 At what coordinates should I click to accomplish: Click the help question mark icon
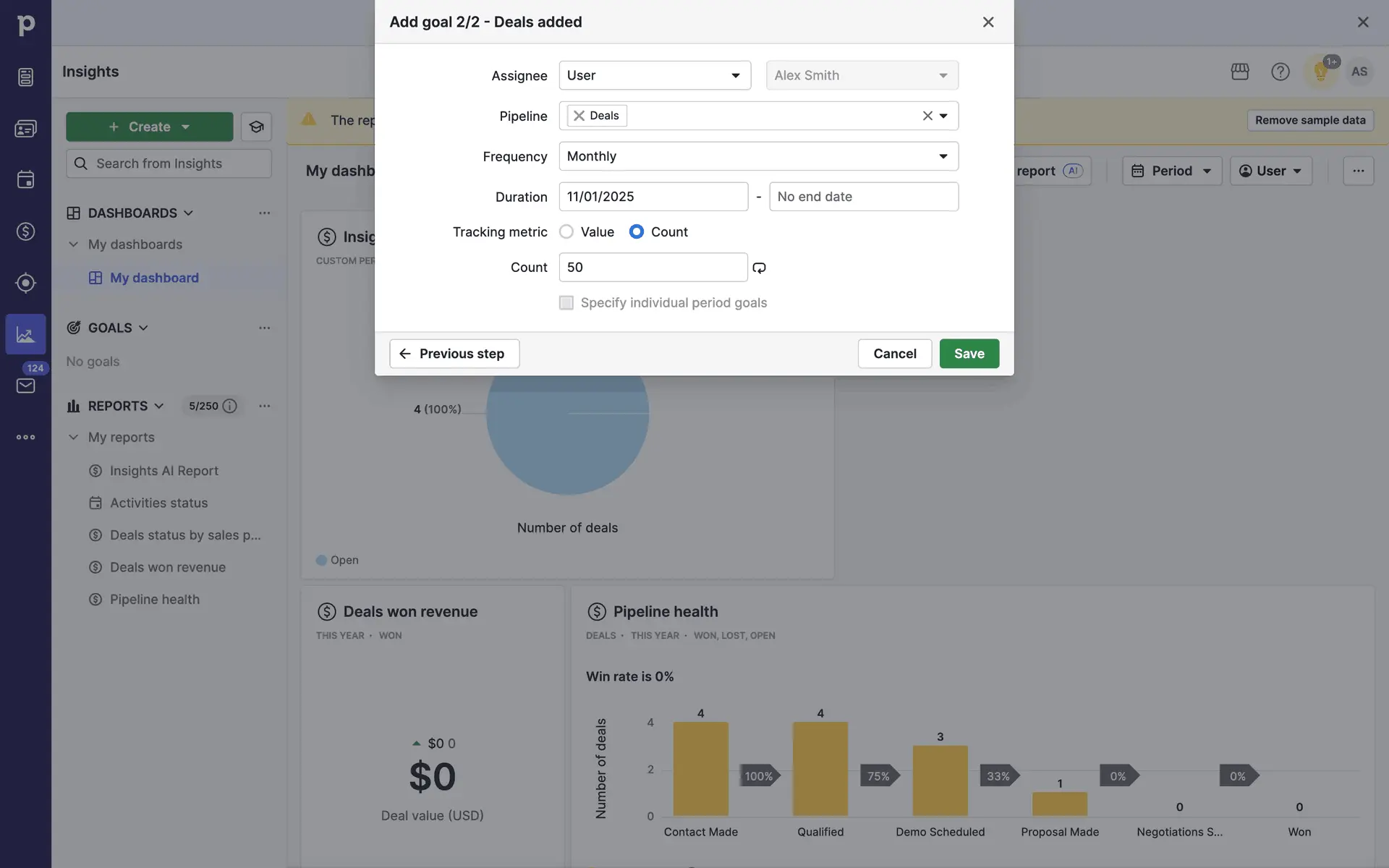1280,72
